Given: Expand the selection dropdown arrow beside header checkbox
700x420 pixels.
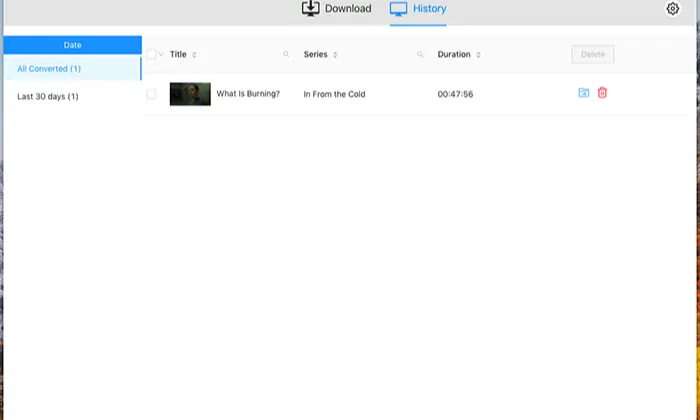Looking at the screenshot, I should tap(161, 54).
